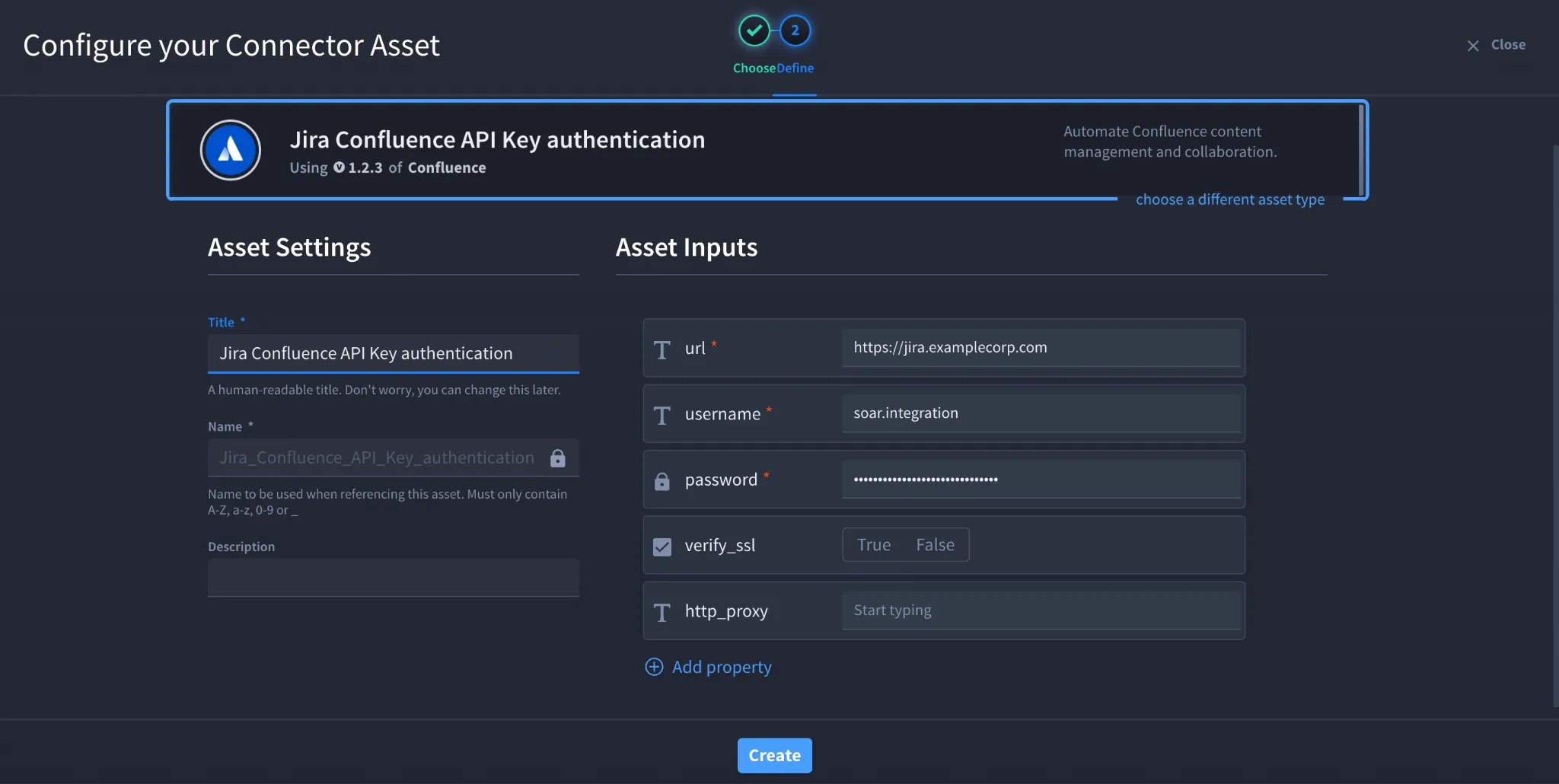Click the text type icon beside http_proxy
This screenshot has width=1559, height=784.
[x=662, y=612]
